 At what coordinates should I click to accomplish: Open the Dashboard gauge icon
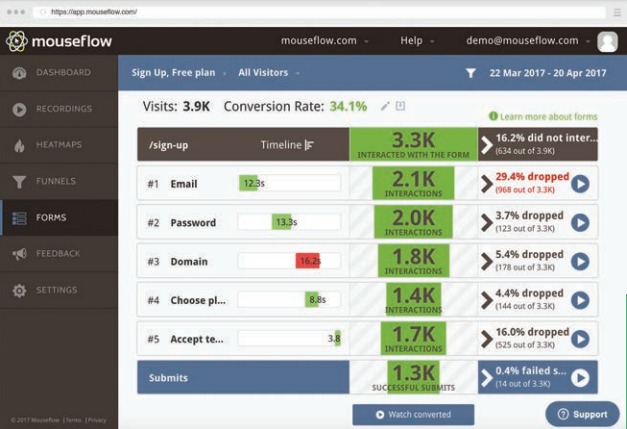coord(19,73)
